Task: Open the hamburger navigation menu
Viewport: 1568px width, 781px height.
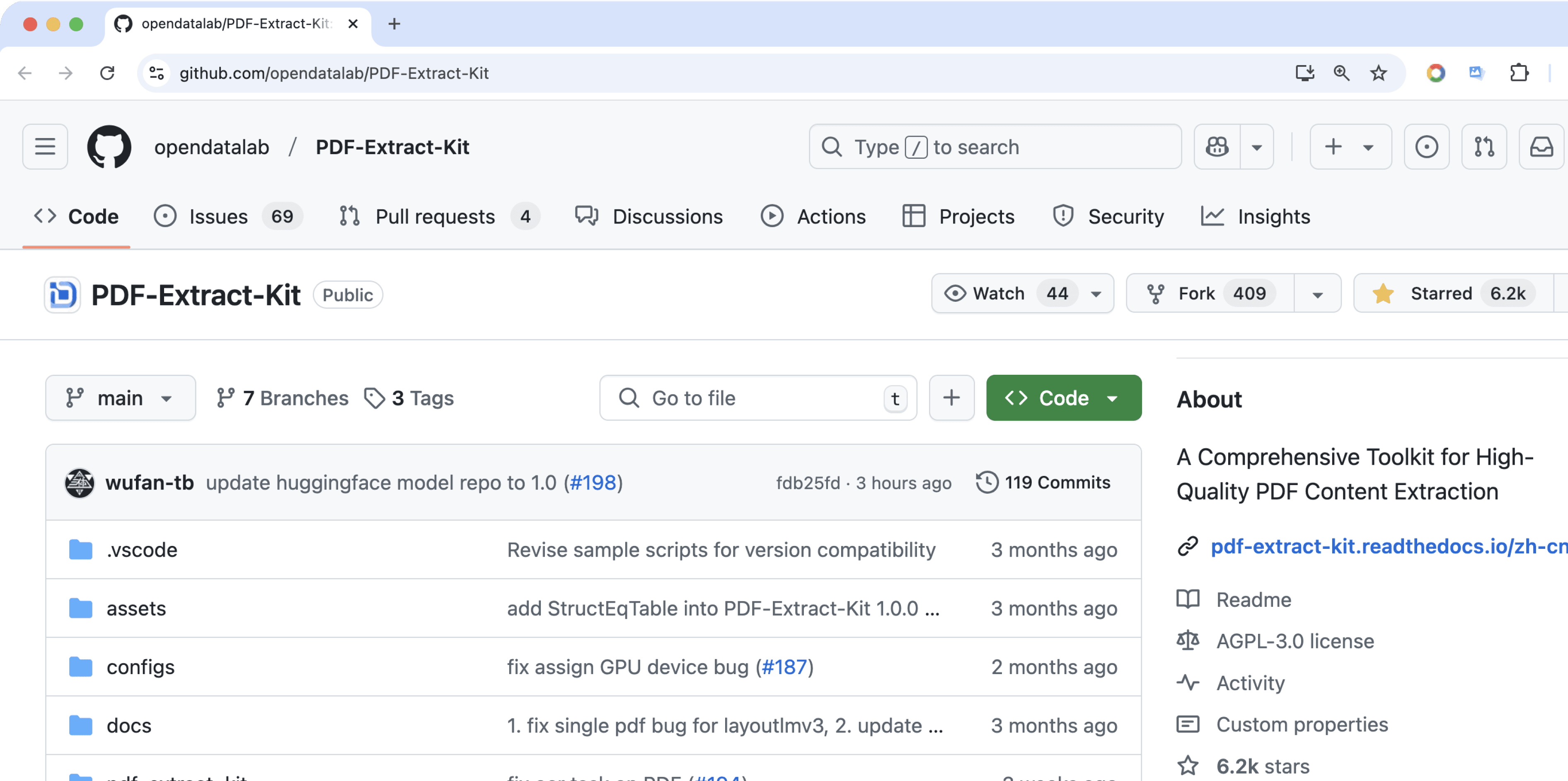Action: click(45, 147)
